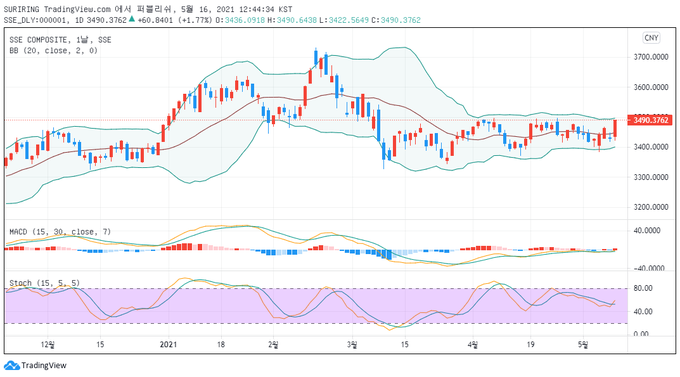Click the 2021 date axis label
The image size is (680, 377).
pyautogui.click(x=168, y=344)
